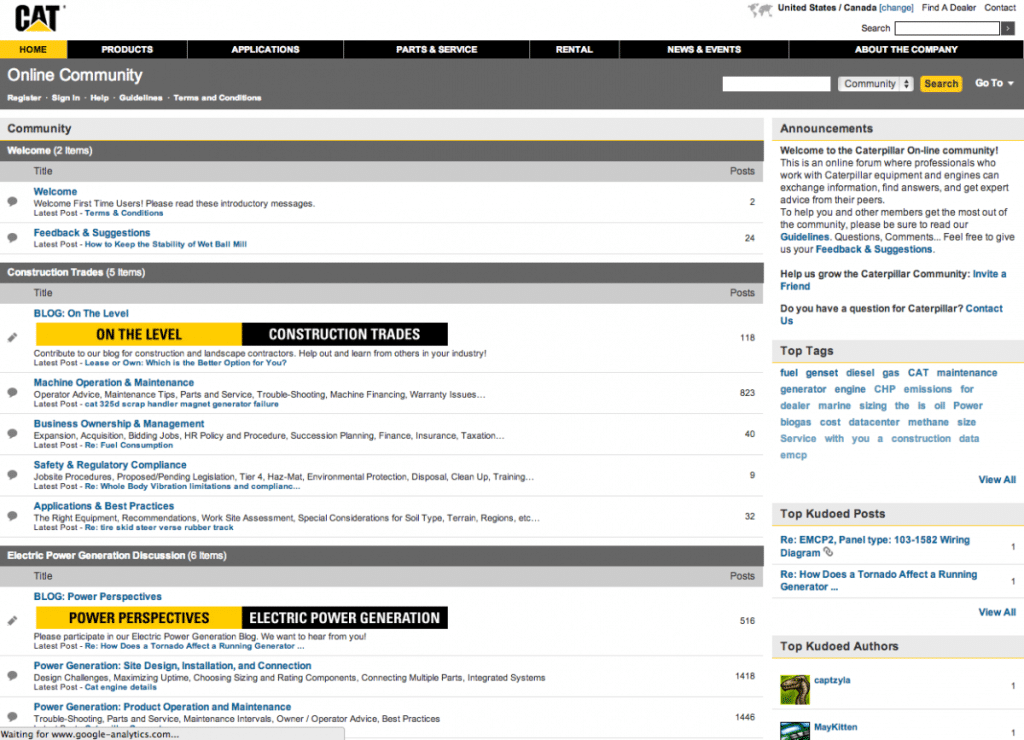Focus the top site Search field
Viewport: 1024px width, 740px height.
click(947, 28)
